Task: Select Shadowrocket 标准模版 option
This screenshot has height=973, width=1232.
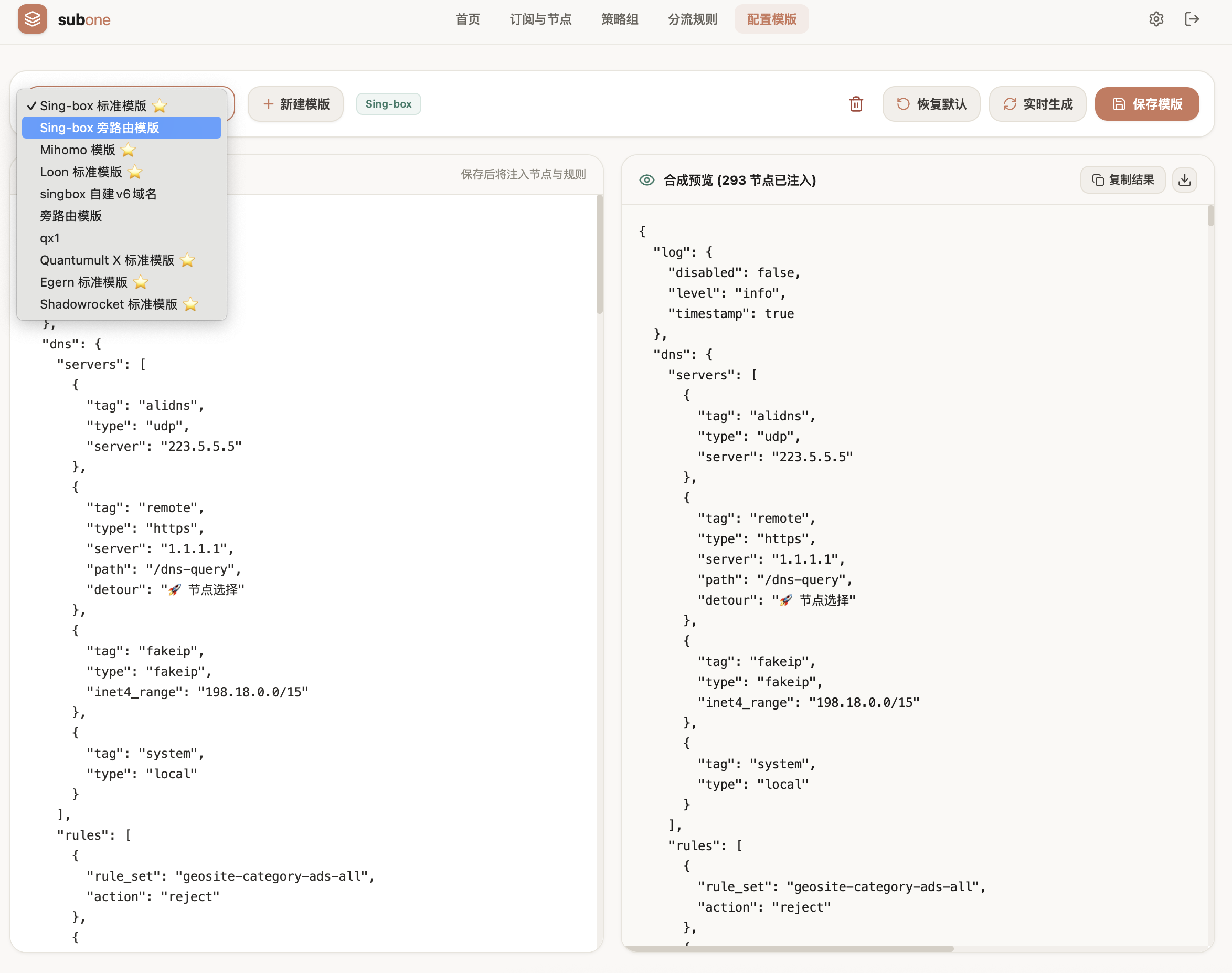Action: (122, 304)
